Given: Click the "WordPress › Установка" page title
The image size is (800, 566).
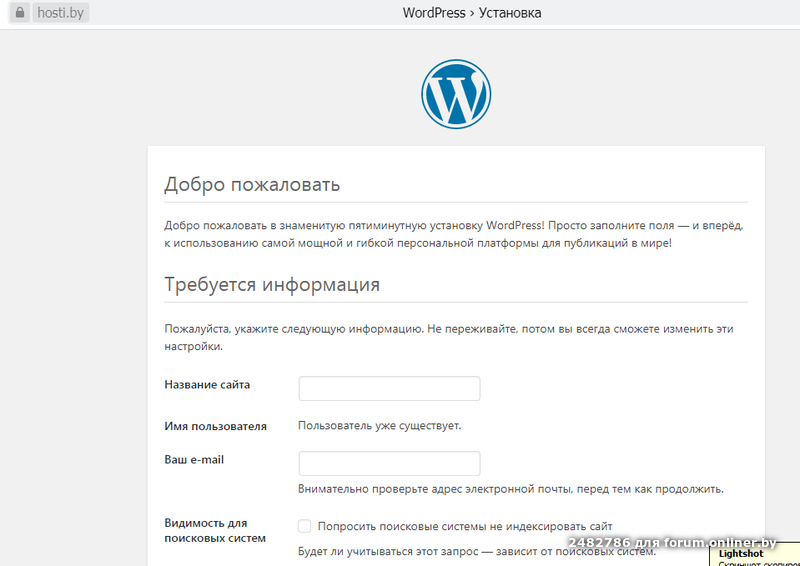Looking at the screenshot, I should click(x=472, y=13).
